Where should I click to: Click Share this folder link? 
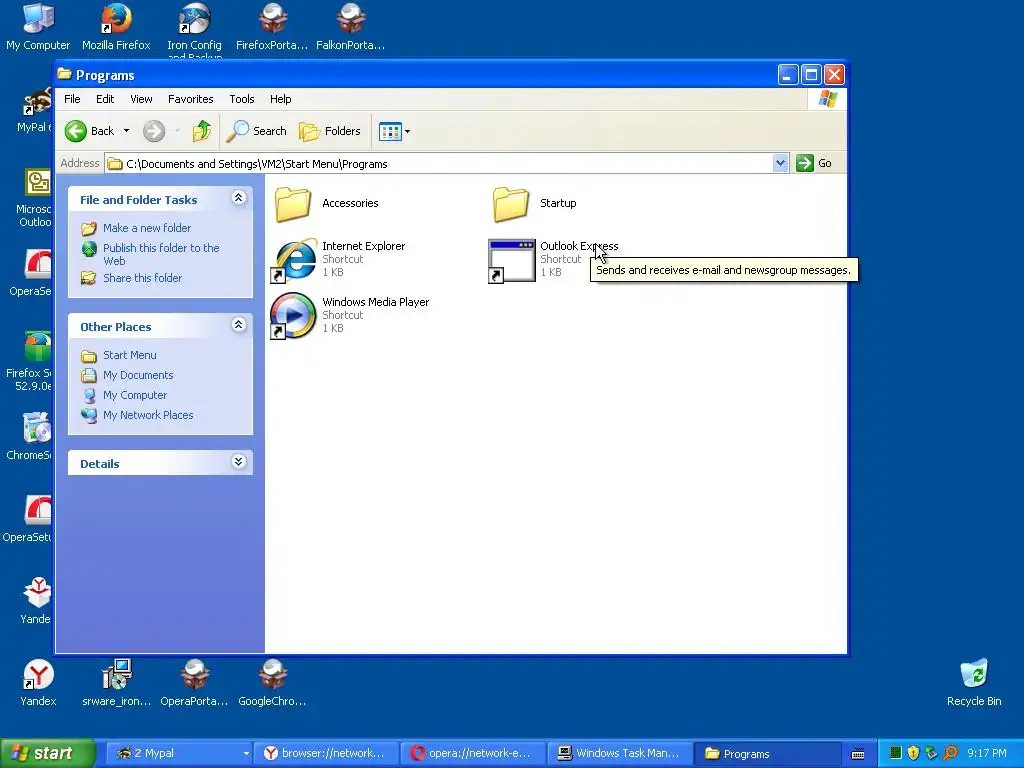[142, 278]
